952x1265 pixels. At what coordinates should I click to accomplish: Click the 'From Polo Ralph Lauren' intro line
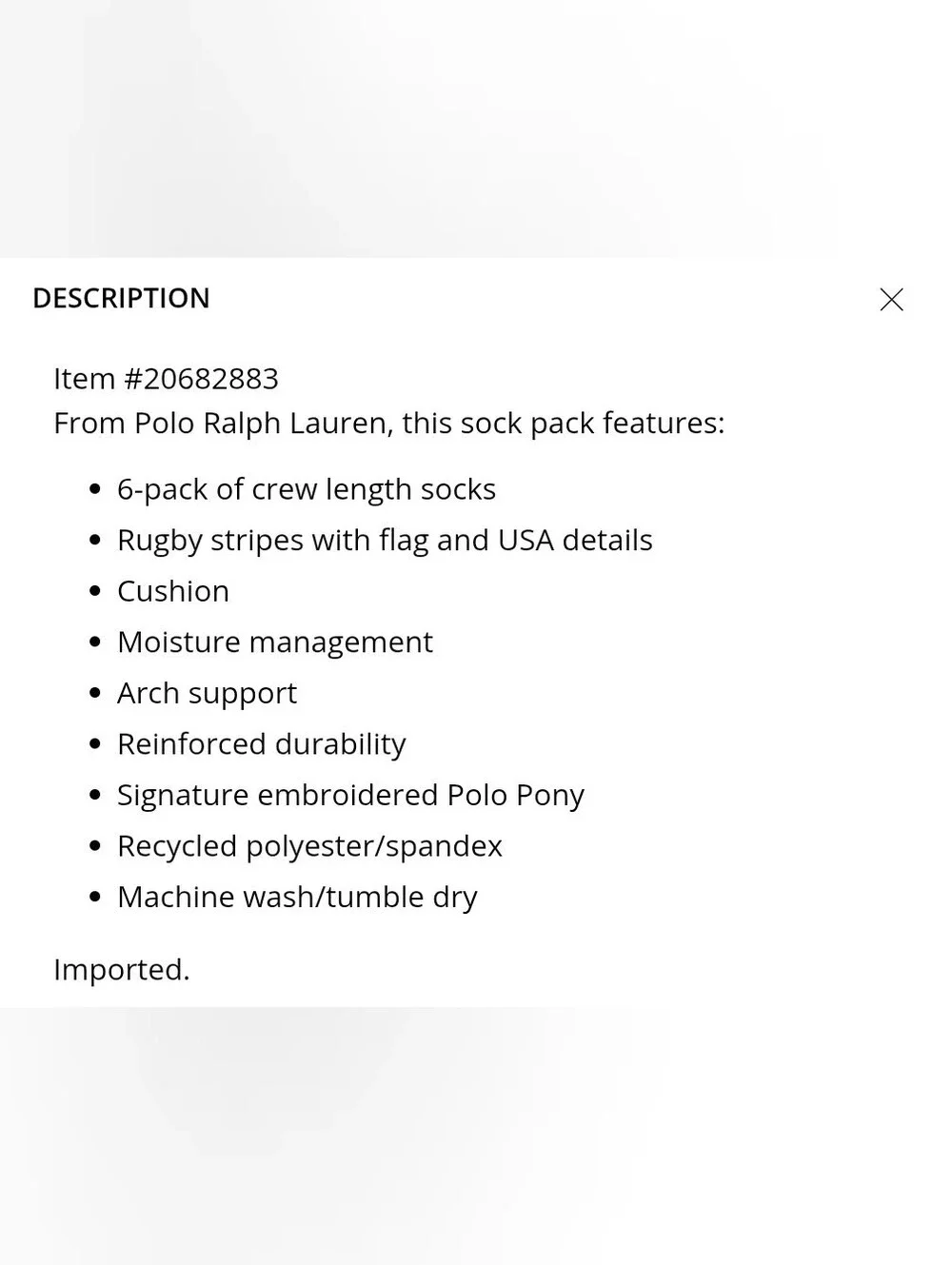(x=388, y=424)
